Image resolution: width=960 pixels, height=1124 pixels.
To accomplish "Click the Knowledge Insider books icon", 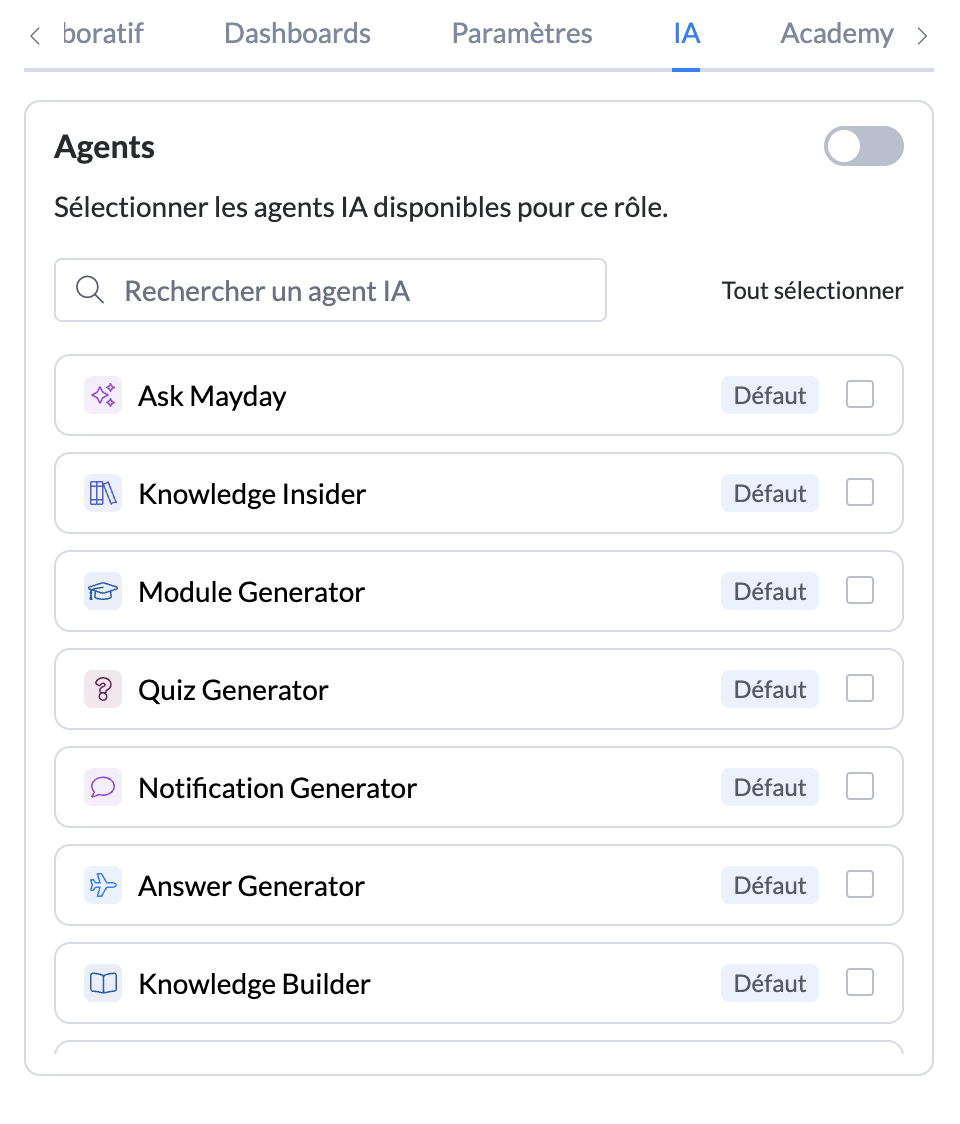I will [103, 494].
